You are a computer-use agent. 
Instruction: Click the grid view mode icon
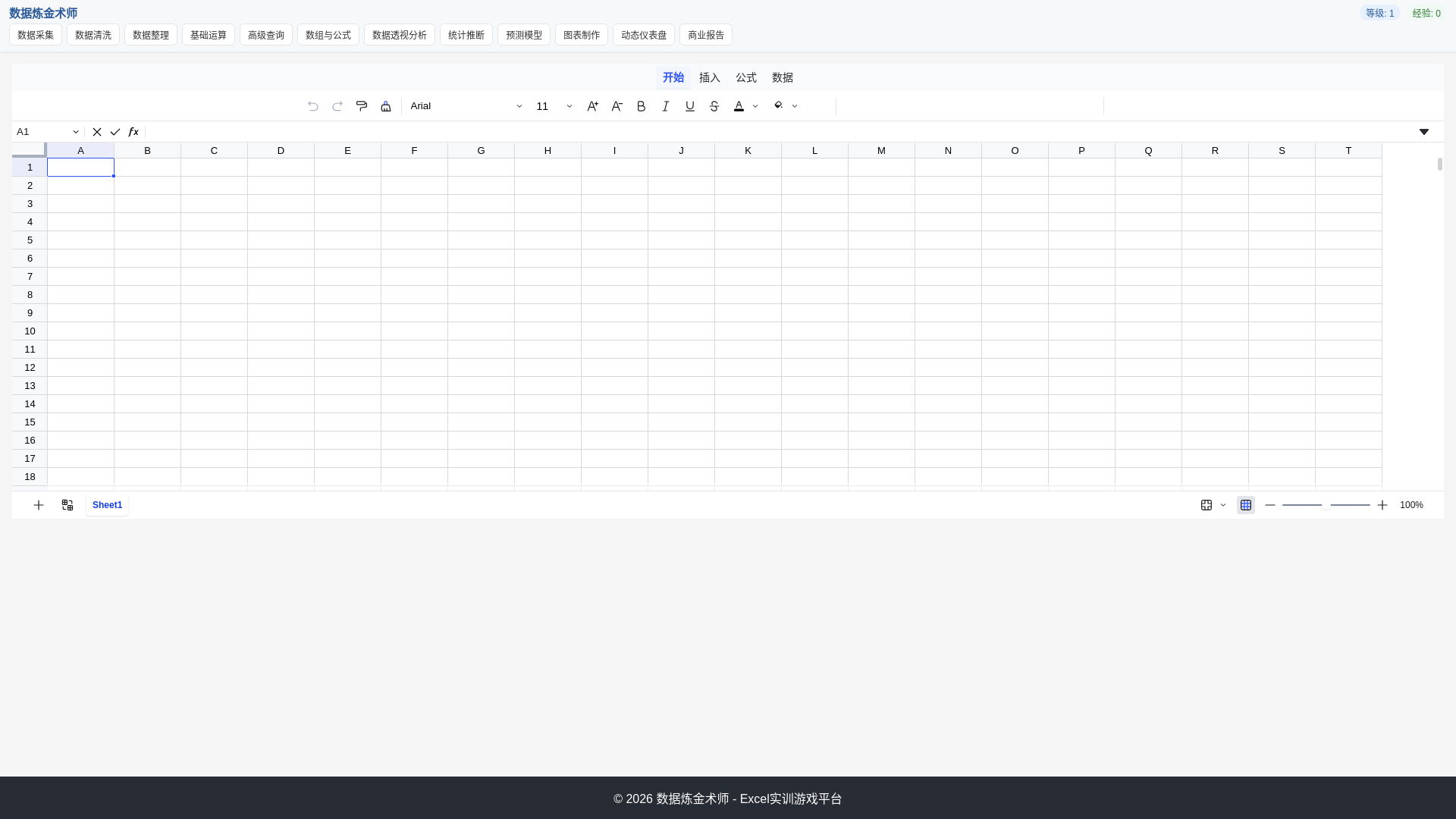1207,505
